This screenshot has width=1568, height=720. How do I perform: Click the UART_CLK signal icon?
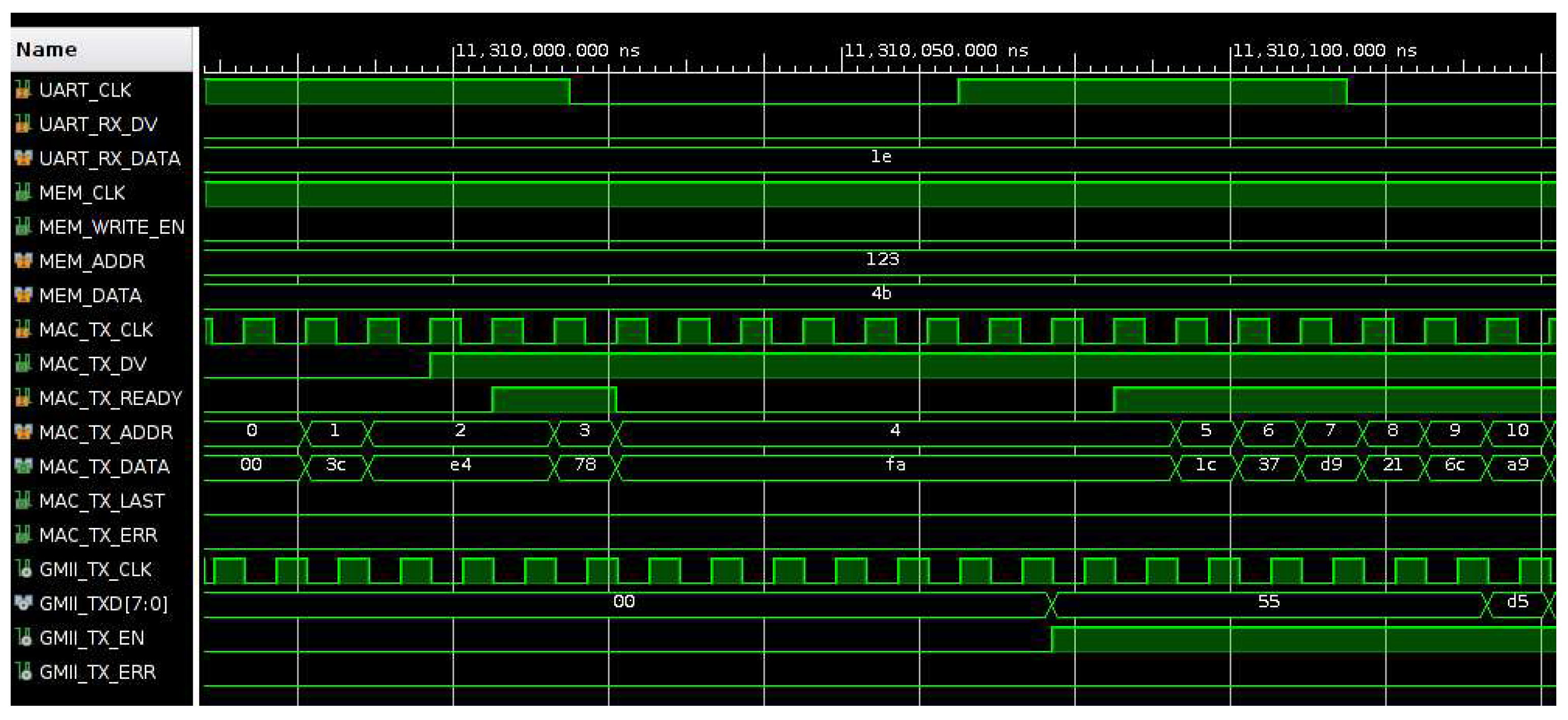coord(23,90)
